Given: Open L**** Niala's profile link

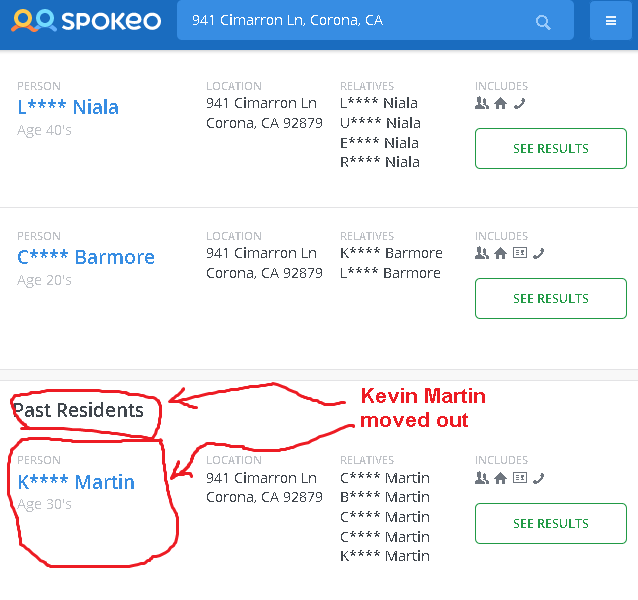Looking at the screenshot, I should [68, 107].
